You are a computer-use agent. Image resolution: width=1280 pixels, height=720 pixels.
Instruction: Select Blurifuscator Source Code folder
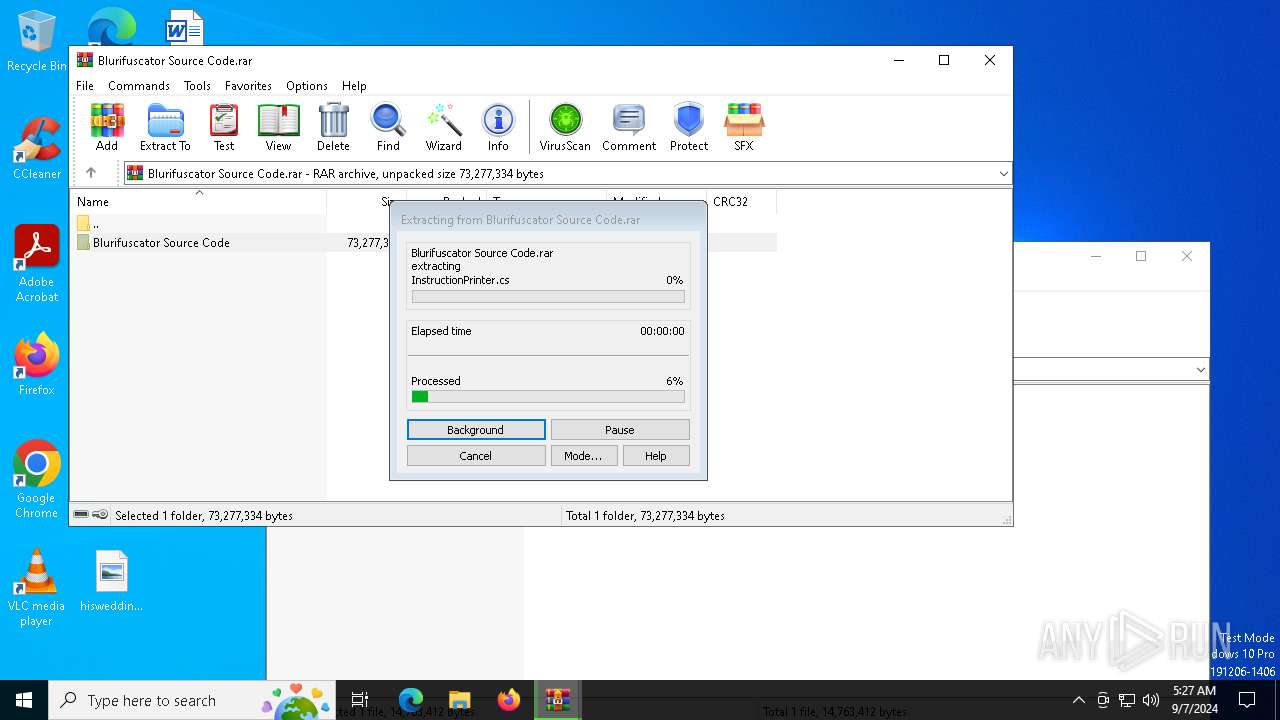pos(153,242)
